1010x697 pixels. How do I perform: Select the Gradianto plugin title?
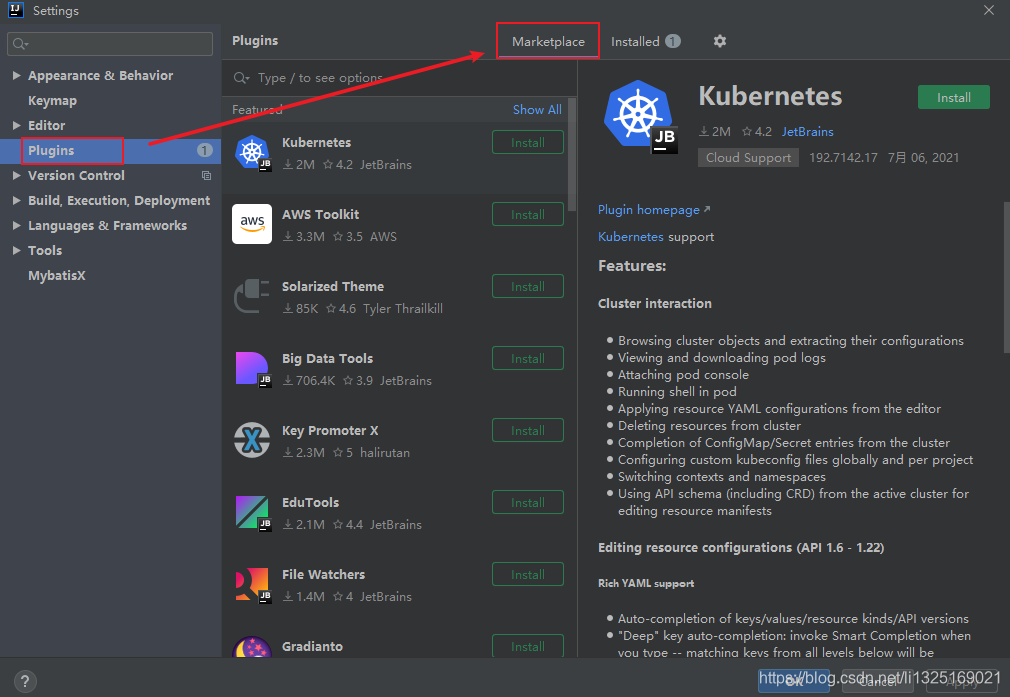click(x=312, y=646)
